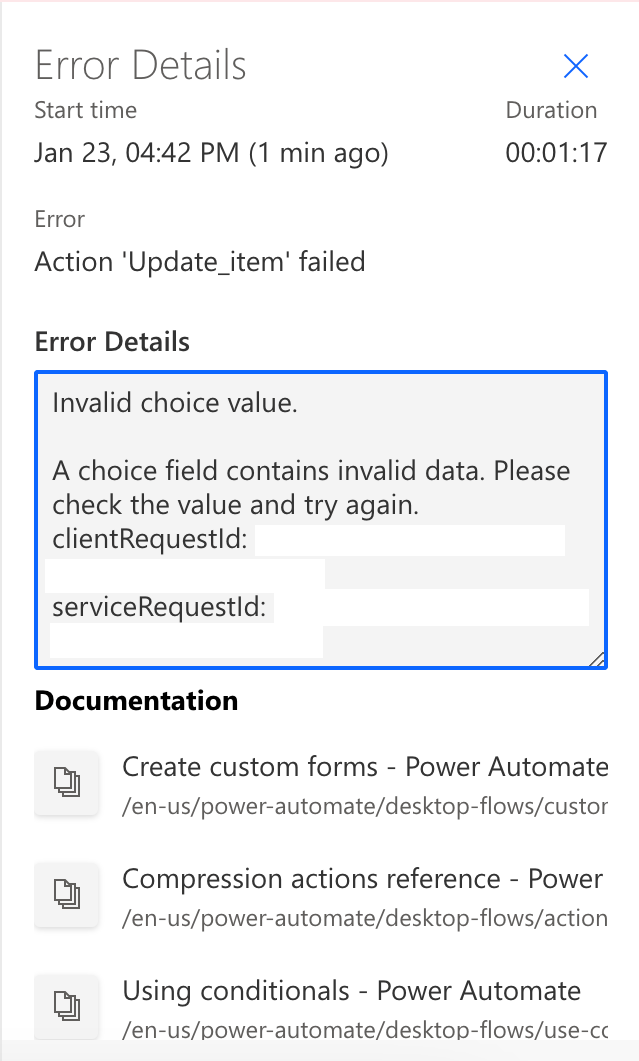Click the clientRequestId label in error box
The height and width of the screenshot is (1061, 639).
(150, 539)
